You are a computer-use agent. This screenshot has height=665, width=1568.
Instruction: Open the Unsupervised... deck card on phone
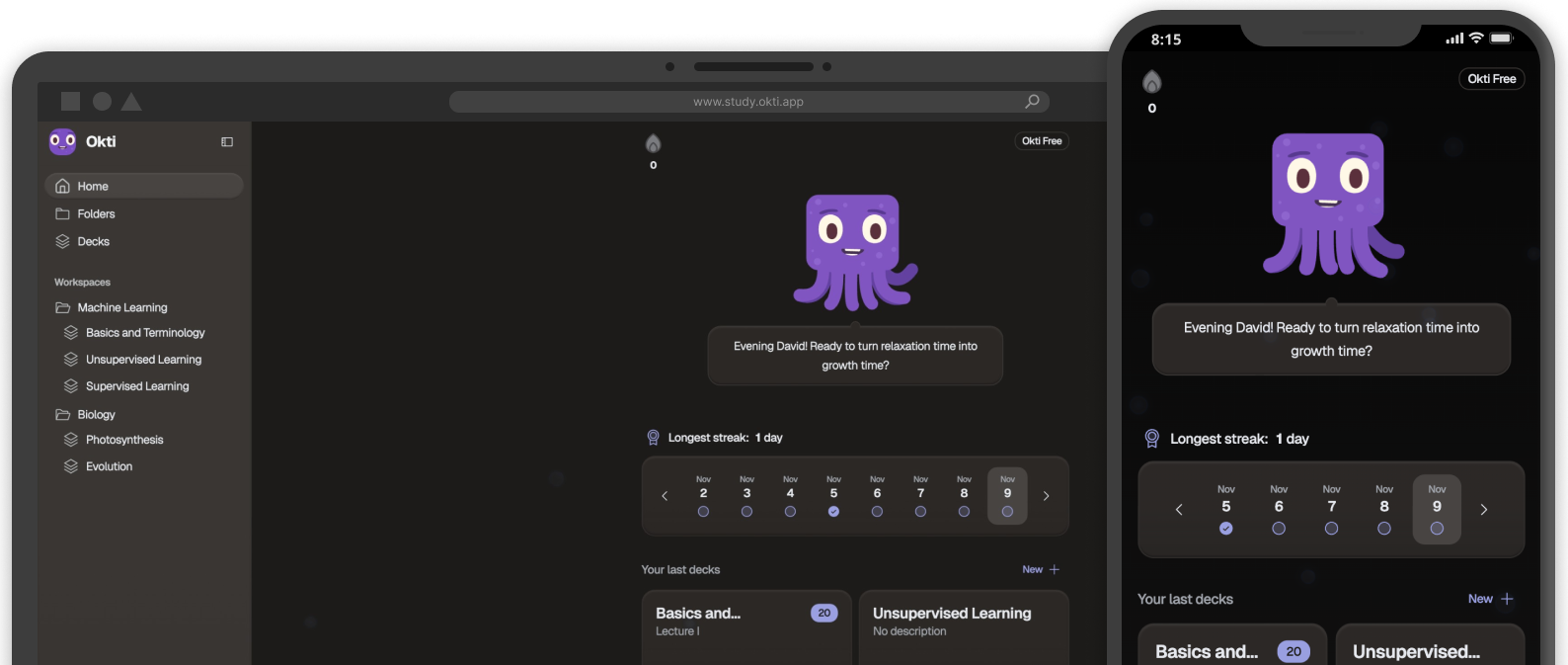point(1431,644)
